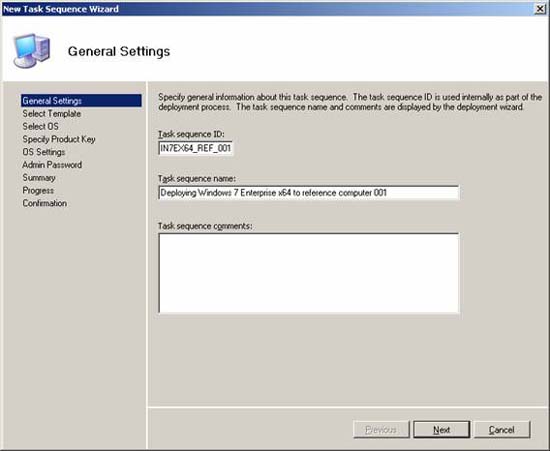This screenshot has height=451, width=550.
Task: Select General Settings step in sidebar
Action: point(81,101)
